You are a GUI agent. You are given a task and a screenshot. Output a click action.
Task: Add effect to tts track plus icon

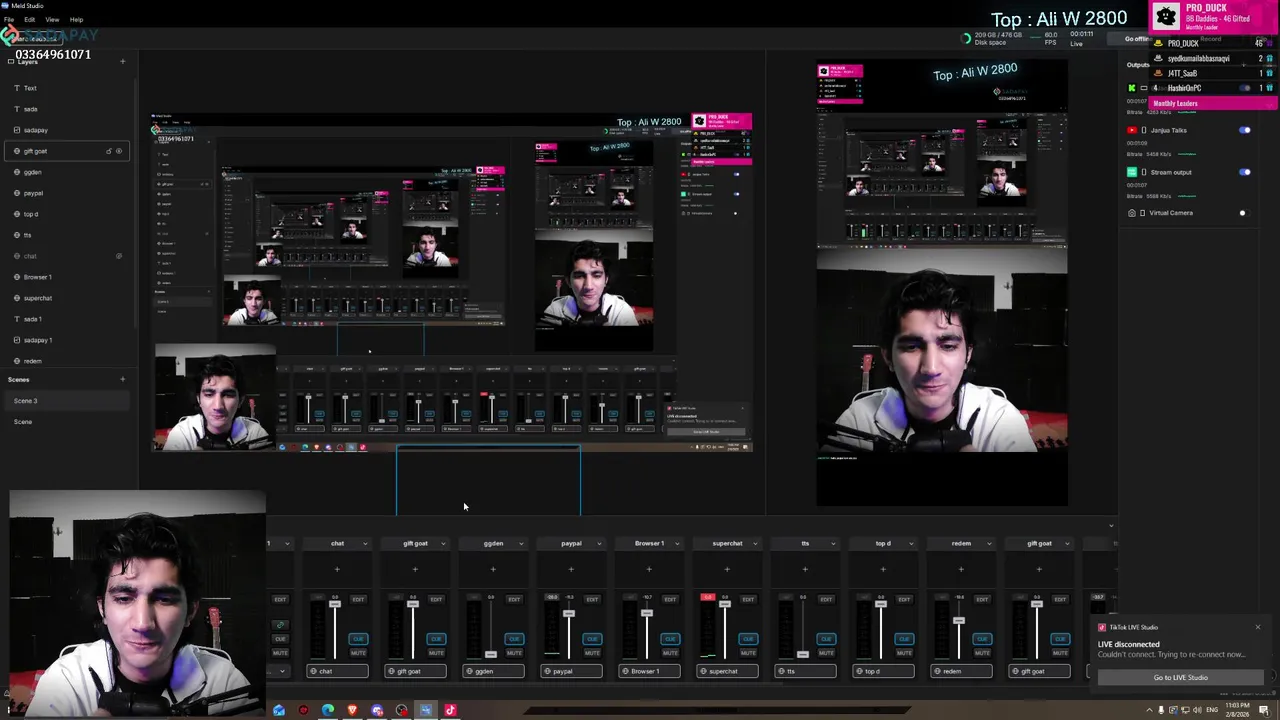pyautogui.click(x=805, y=569)
